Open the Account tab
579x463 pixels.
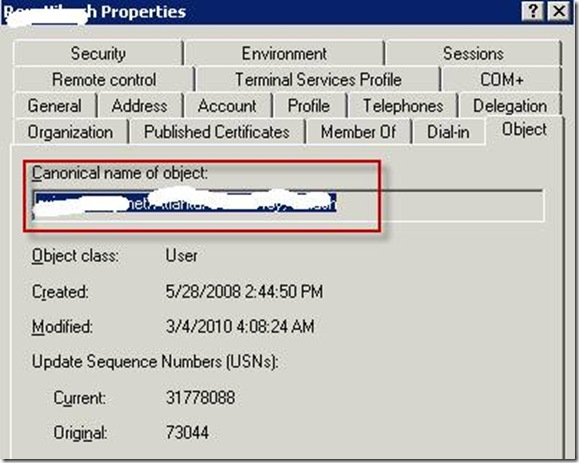click(x=227, y=106)
